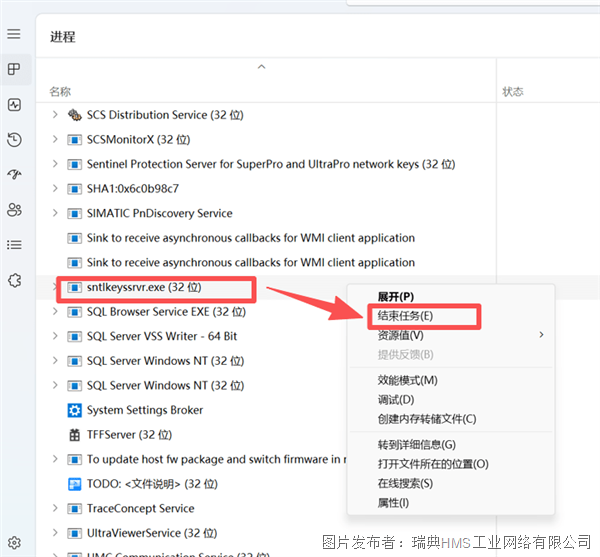Screen dimensions: 600x557
Task: Click the TODO: <文件说明> process icon
Action: point(75,484)
